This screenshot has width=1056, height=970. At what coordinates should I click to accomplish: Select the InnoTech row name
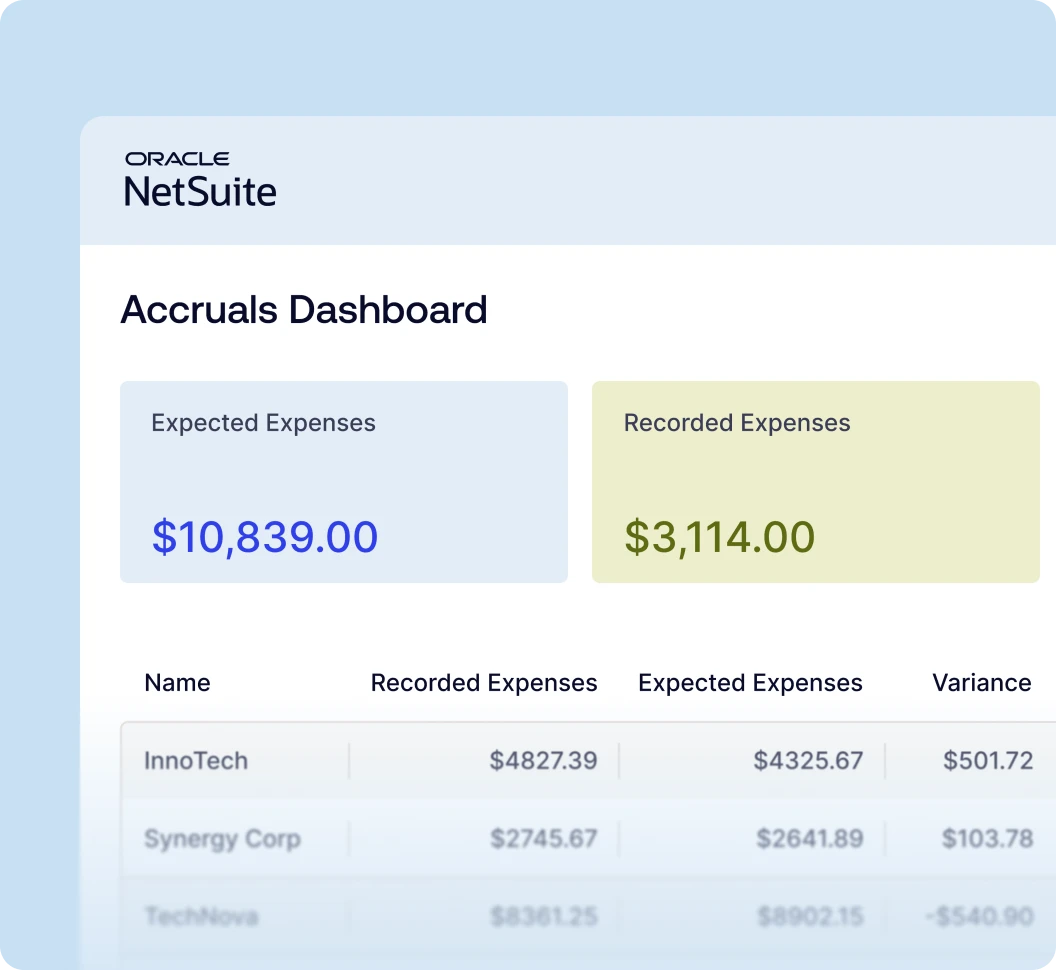point(196,761)
